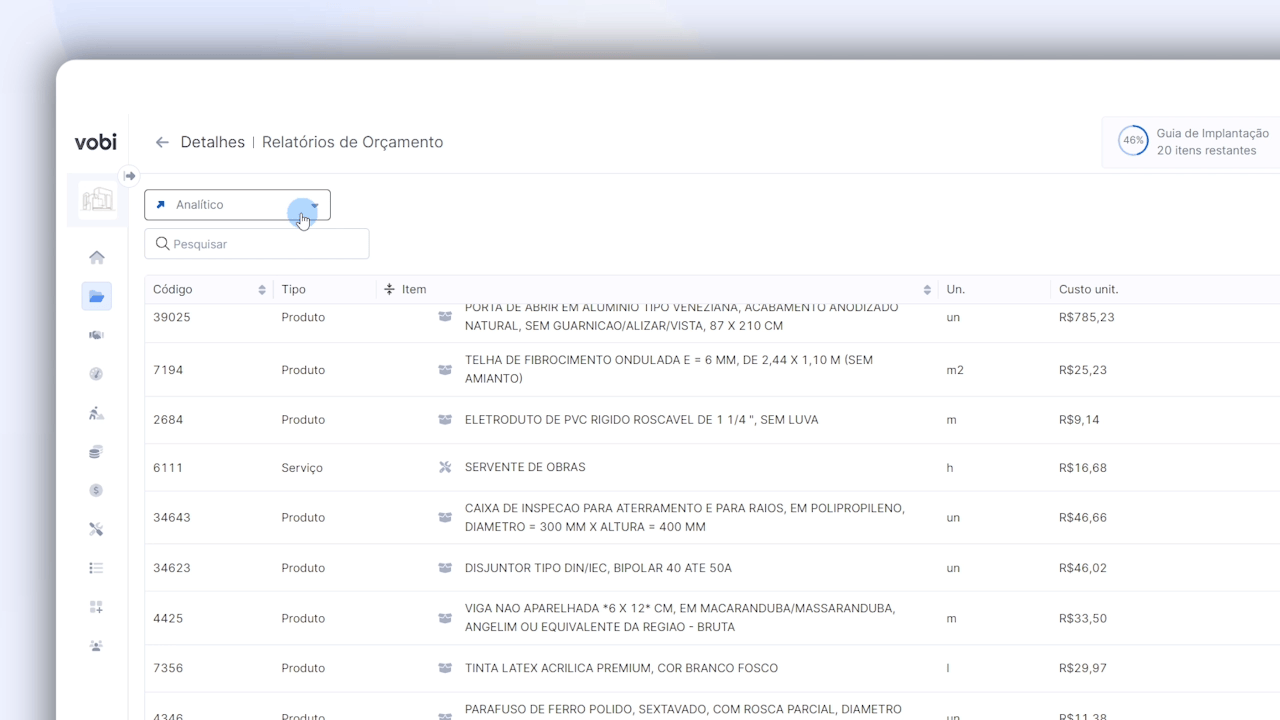This screenshot has width=1280, height=720.
Task: Expand the sidebar with the arrow toggle
Action: 129,176
